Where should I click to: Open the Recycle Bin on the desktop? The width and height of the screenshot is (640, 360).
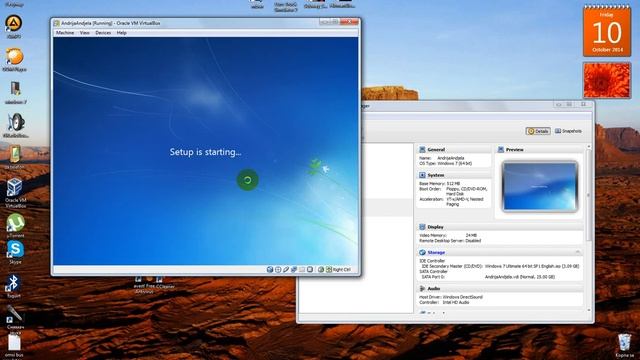[x=624, y=345]
